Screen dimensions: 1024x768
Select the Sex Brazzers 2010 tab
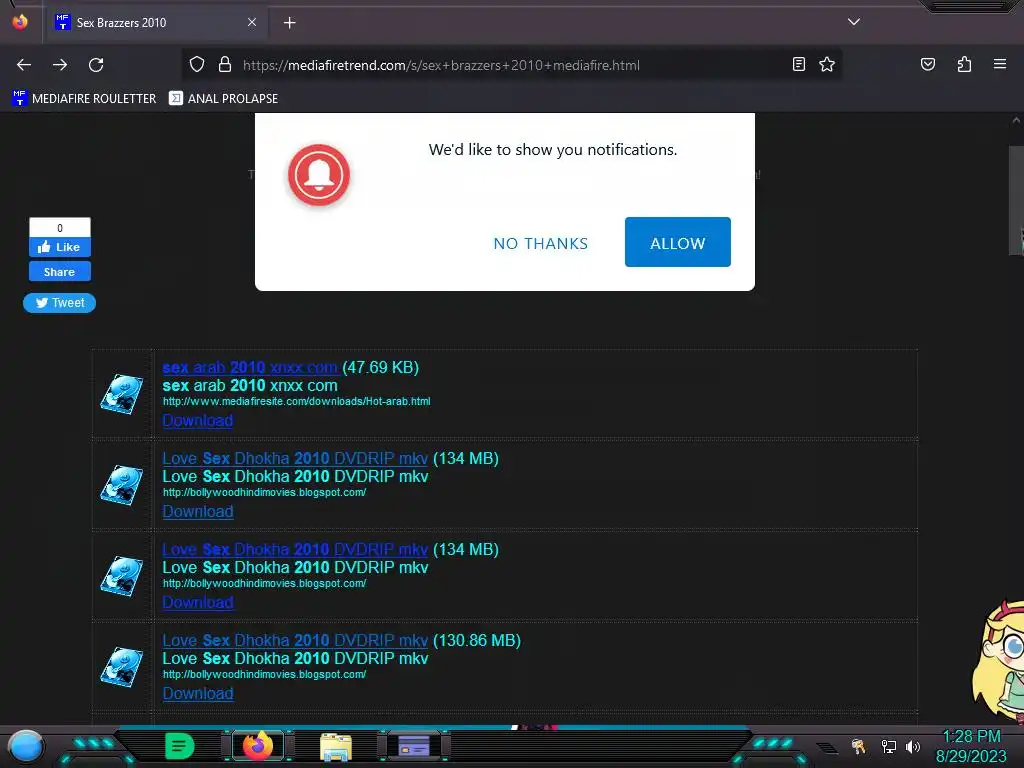click(x=155, y=22)
